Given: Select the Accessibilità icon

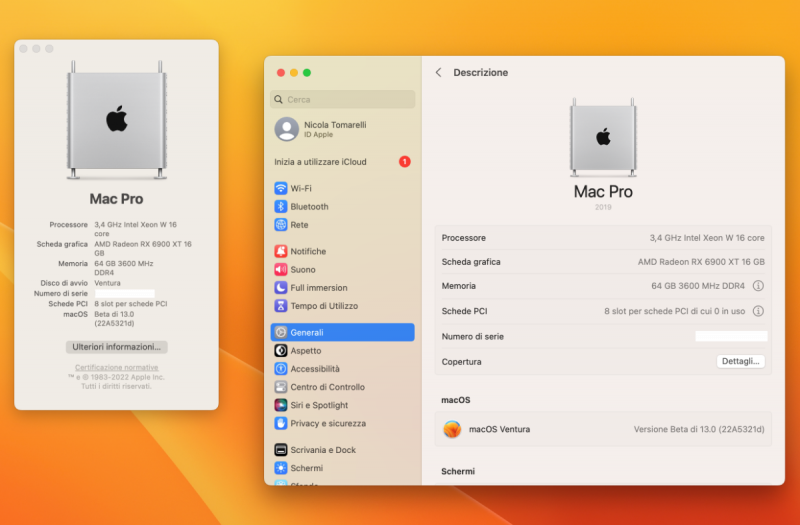Looking at the screenshot, I should pyautogui.click(x=281, y=369).
